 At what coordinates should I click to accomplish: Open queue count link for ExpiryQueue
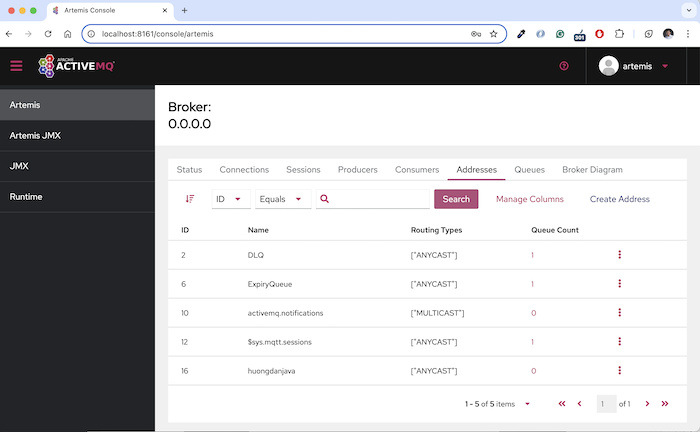[x=532, y=284]
